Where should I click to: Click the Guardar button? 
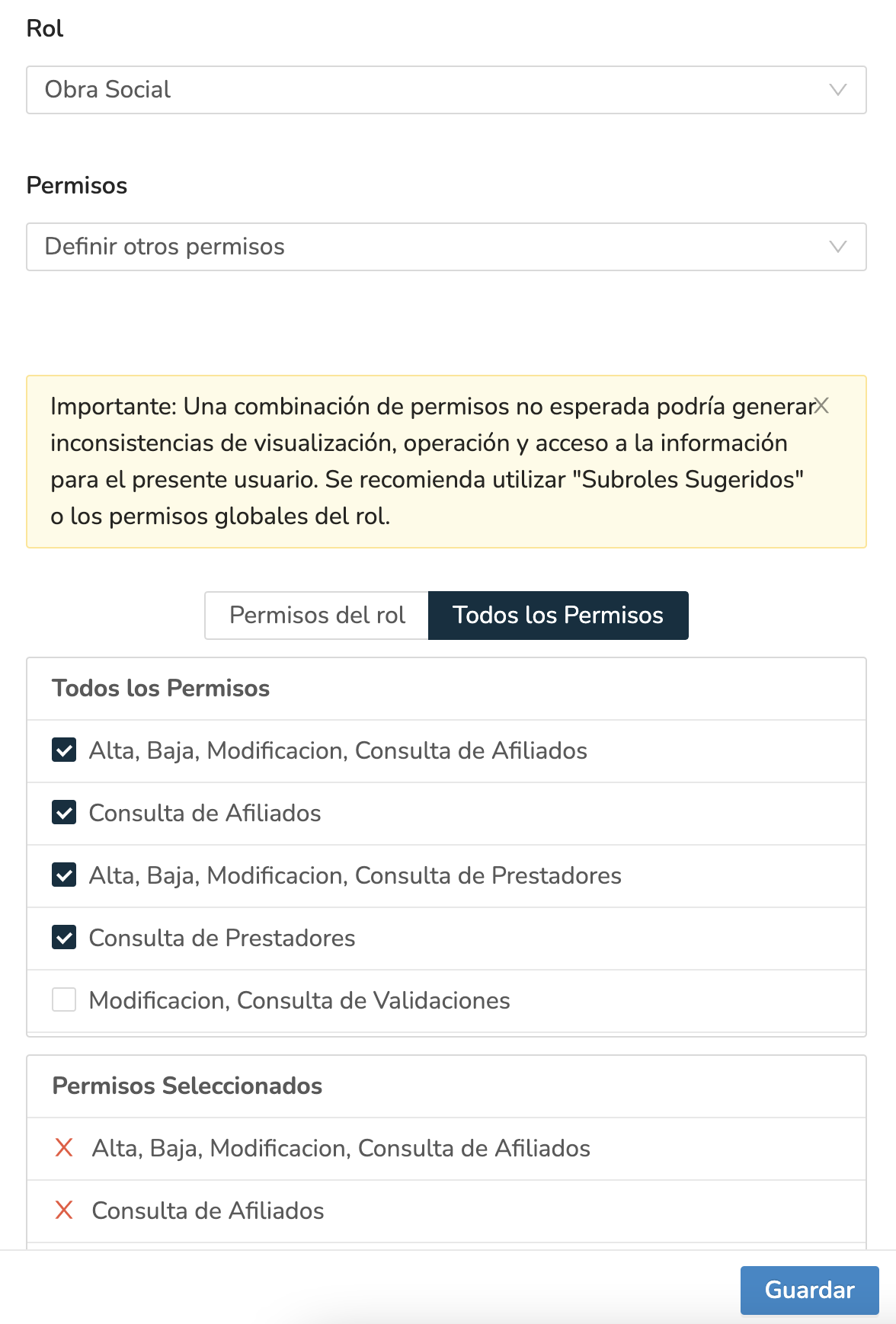tap(809, 1290)
